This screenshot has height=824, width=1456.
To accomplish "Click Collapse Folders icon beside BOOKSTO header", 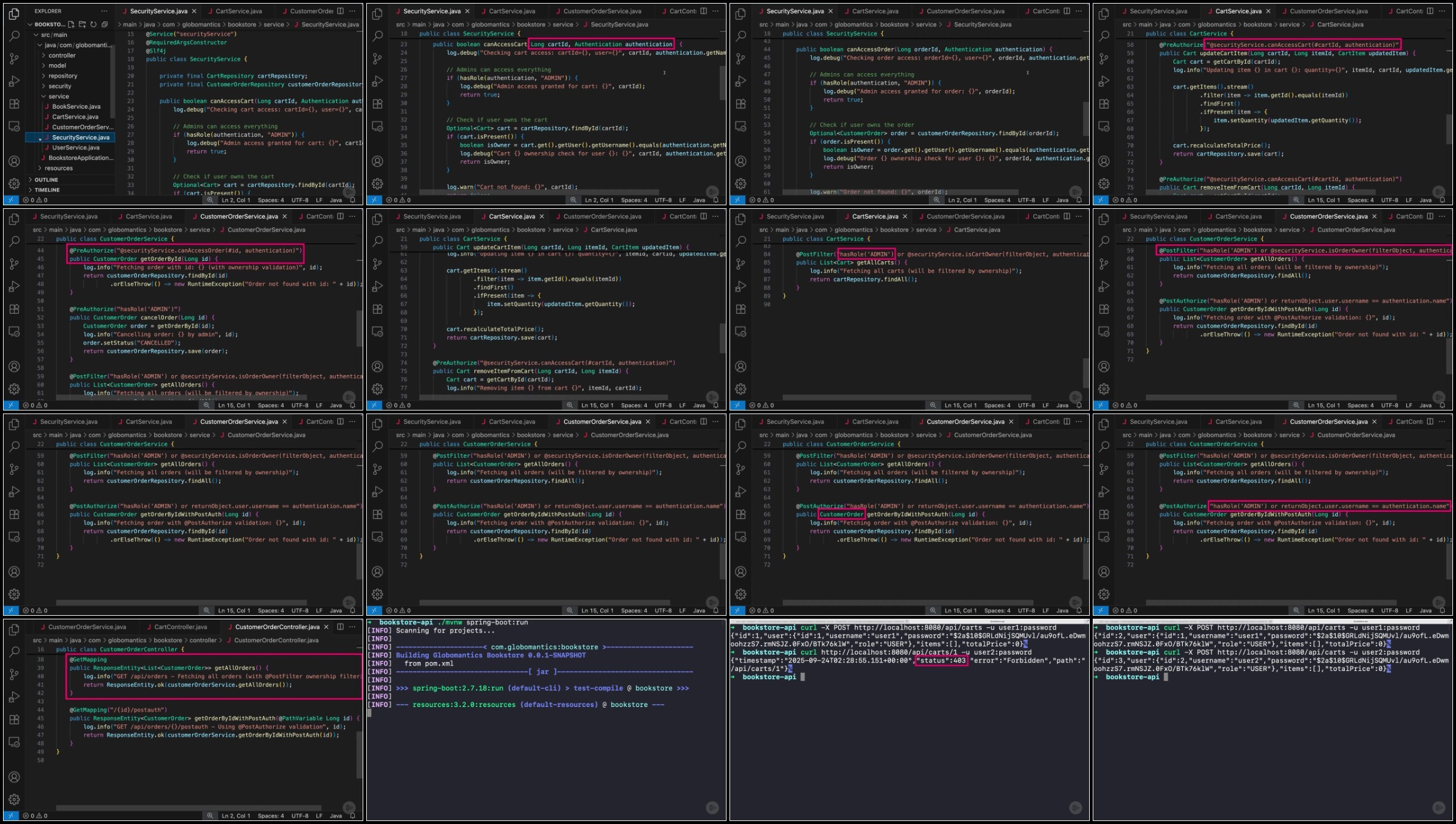I will click(x=104, y=24).
